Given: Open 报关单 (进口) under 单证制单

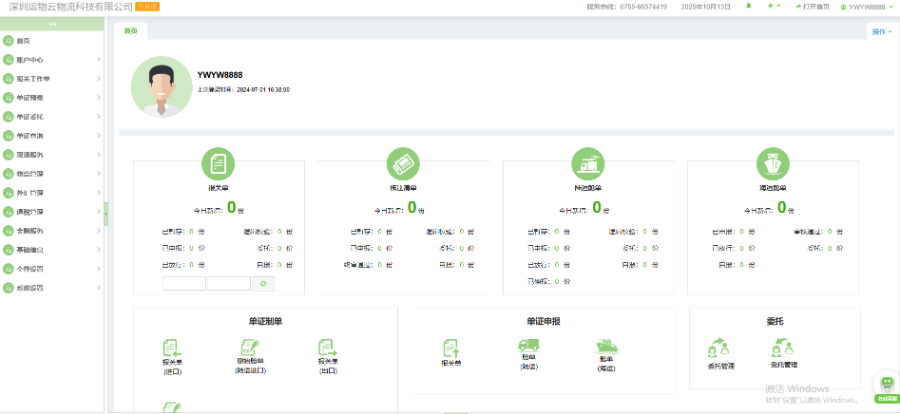Looking at the screenshot, I should click(x=171, y=351).
